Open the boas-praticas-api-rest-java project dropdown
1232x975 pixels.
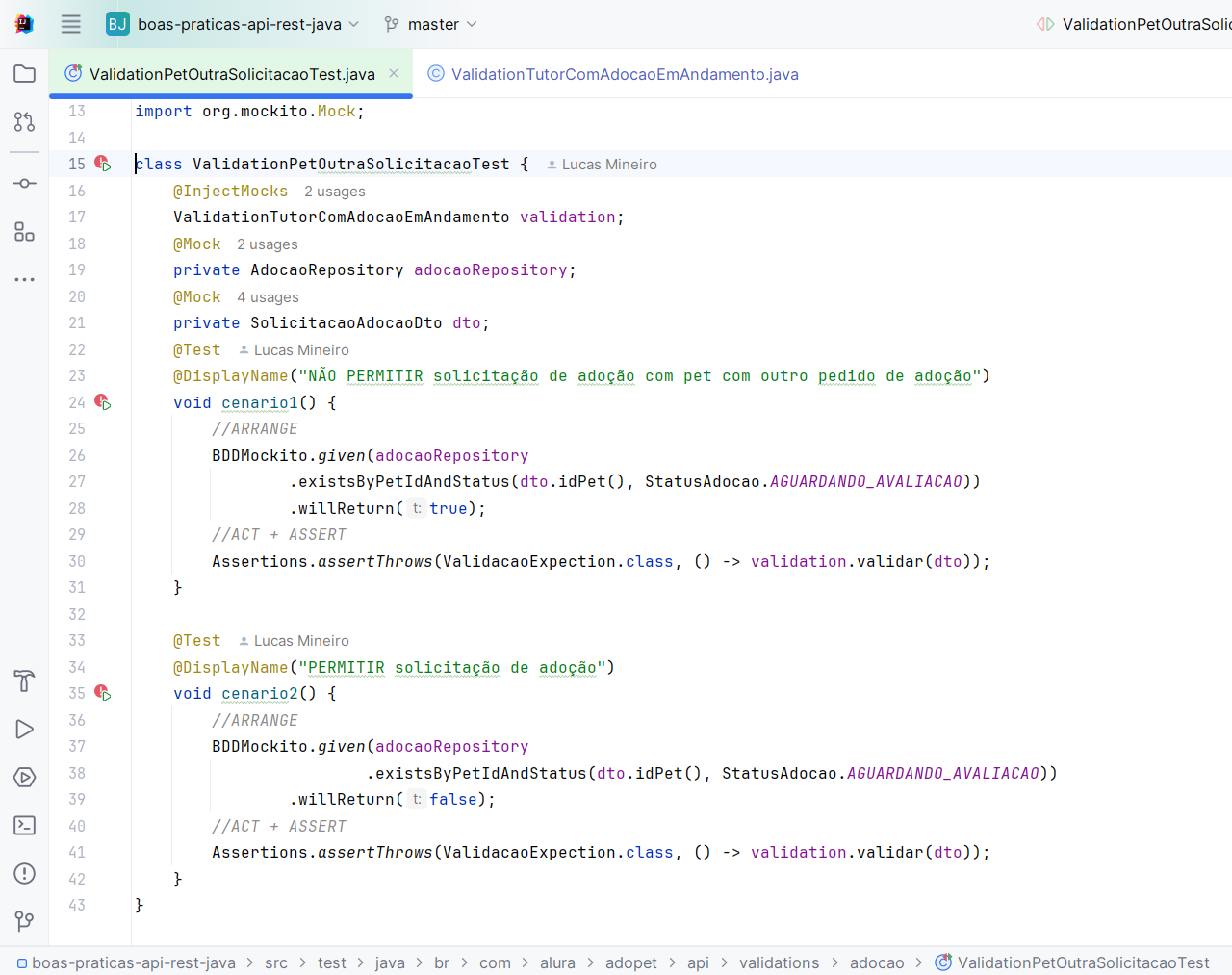248,24
